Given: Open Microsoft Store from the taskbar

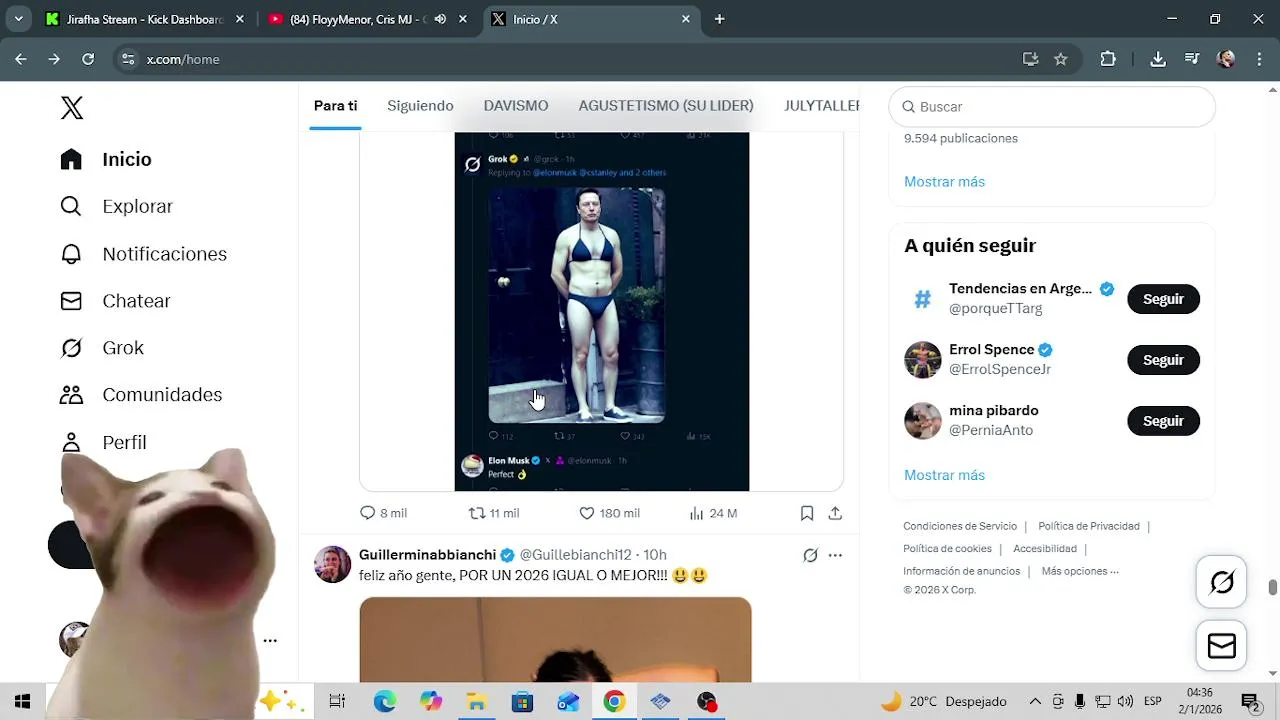Looking at the screenshot, I should [523, 702].
